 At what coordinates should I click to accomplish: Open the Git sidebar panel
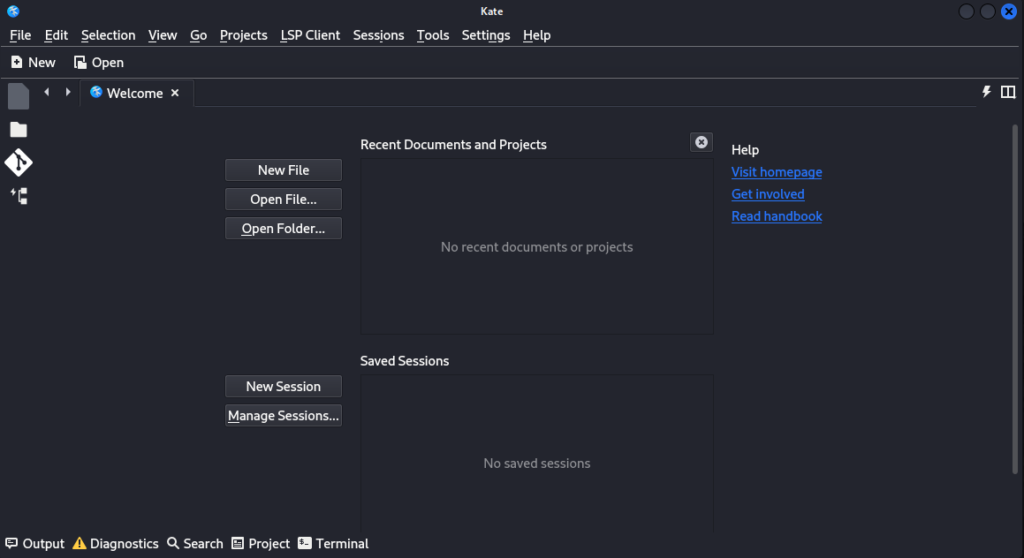18,163
